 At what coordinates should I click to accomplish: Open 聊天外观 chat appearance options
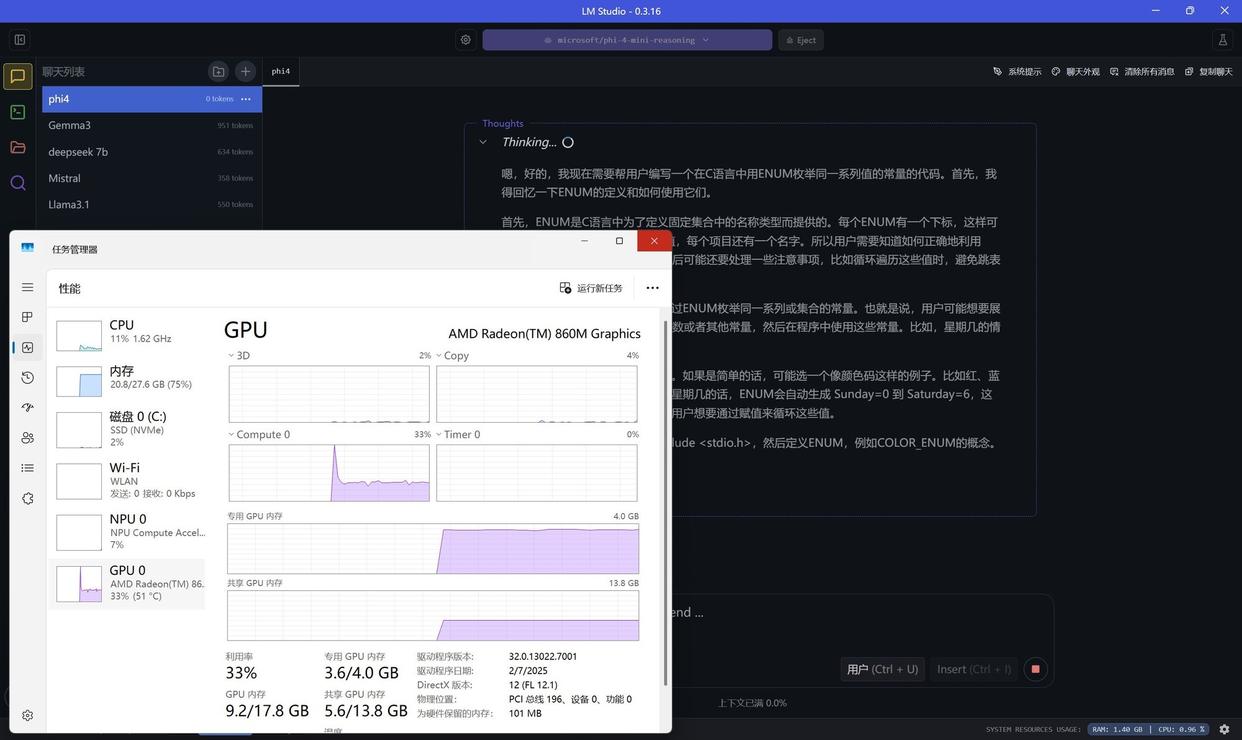[1076, 72]
